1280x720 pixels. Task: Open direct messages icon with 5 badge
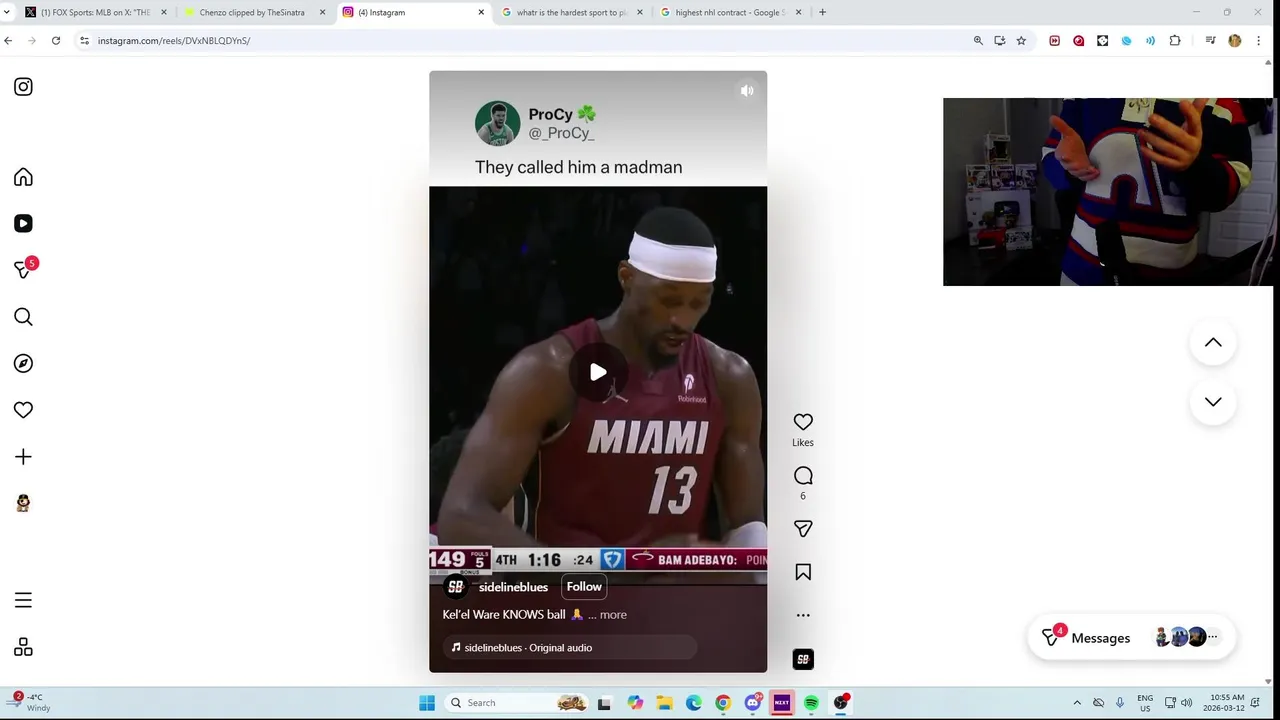tap(24, 269)
